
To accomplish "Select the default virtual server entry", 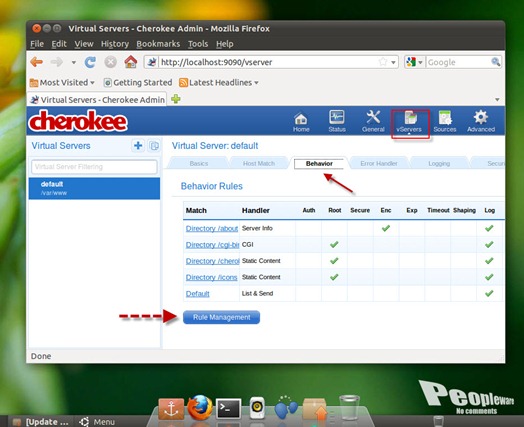I will point(94,188).
